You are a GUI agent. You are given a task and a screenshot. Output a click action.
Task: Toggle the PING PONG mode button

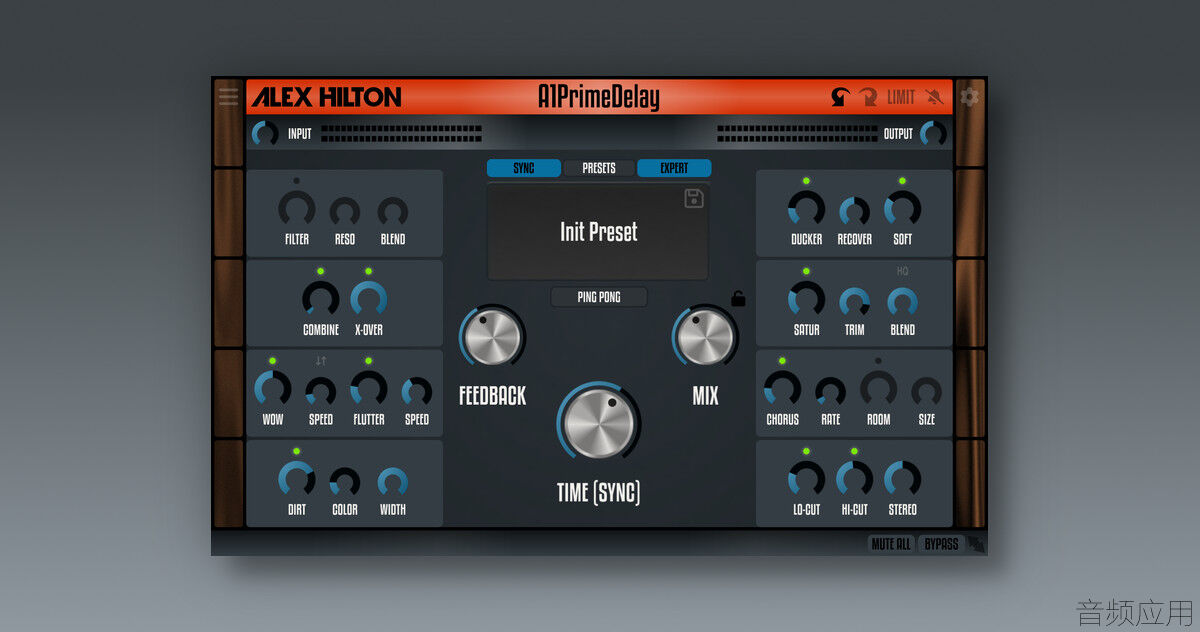tap(599, 297)
